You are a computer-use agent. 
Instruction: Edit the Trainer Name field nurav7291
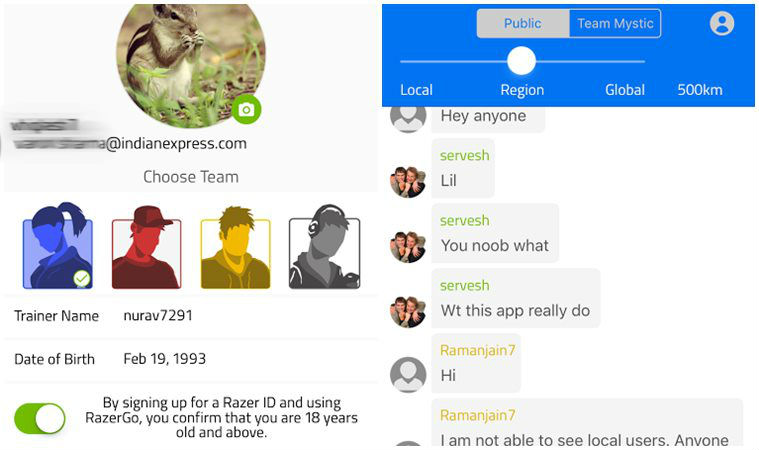[191, 315]
